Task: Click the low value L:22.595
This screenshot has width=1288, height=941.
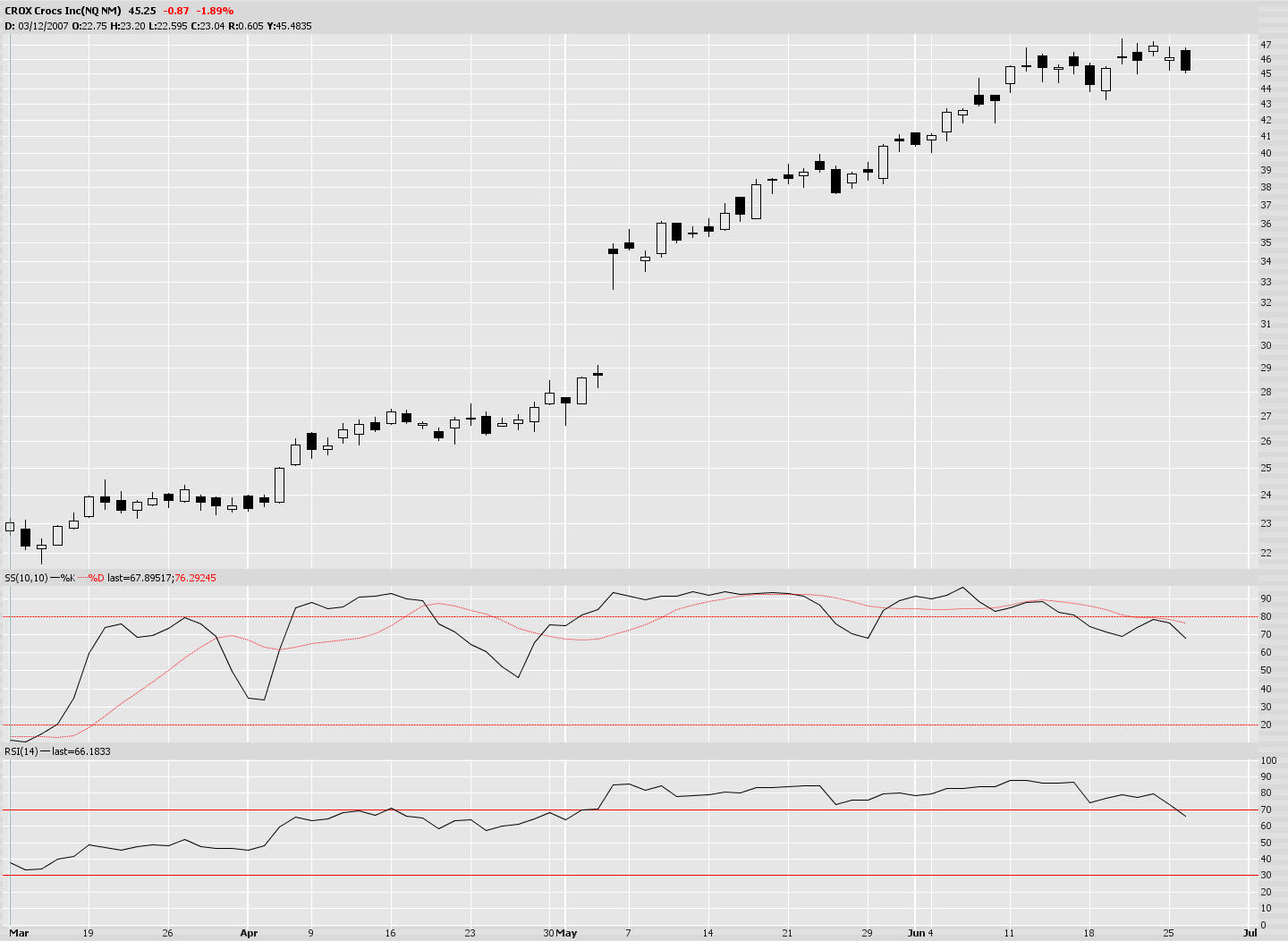Action: coord(170,26)
